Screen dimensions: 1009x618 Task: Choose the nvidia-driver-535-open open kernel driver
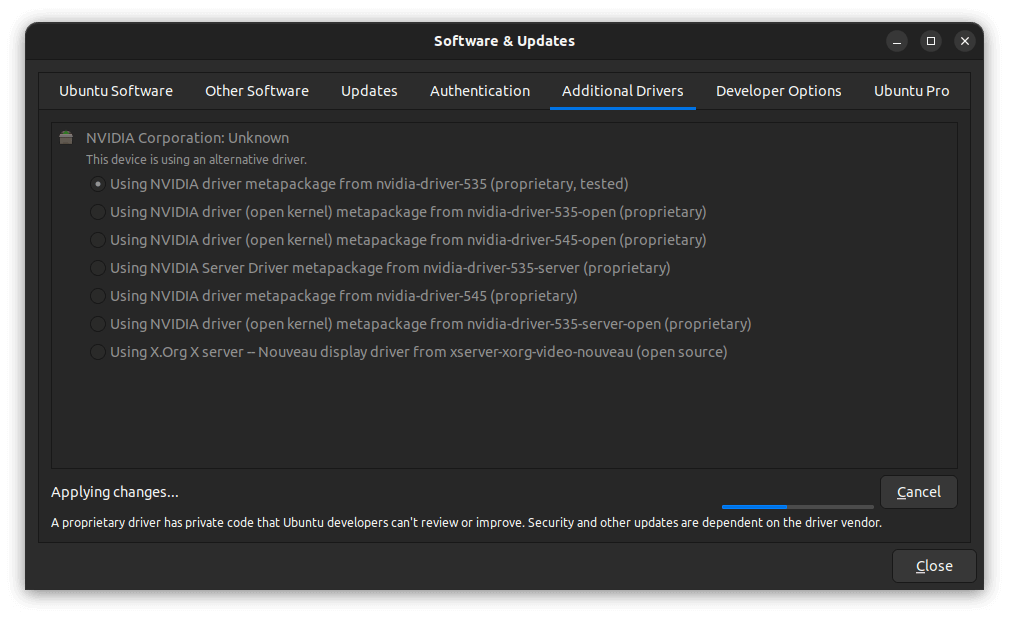tap(98, 212)
